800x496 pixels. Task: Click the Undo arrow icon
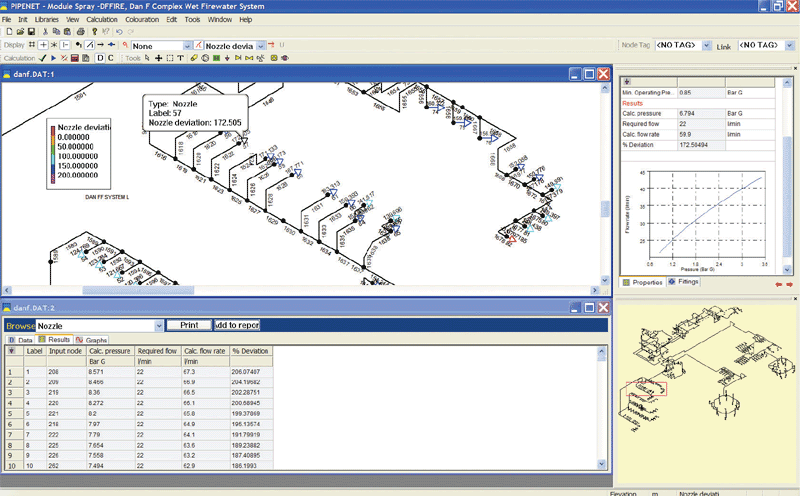[x=119, y=32]
